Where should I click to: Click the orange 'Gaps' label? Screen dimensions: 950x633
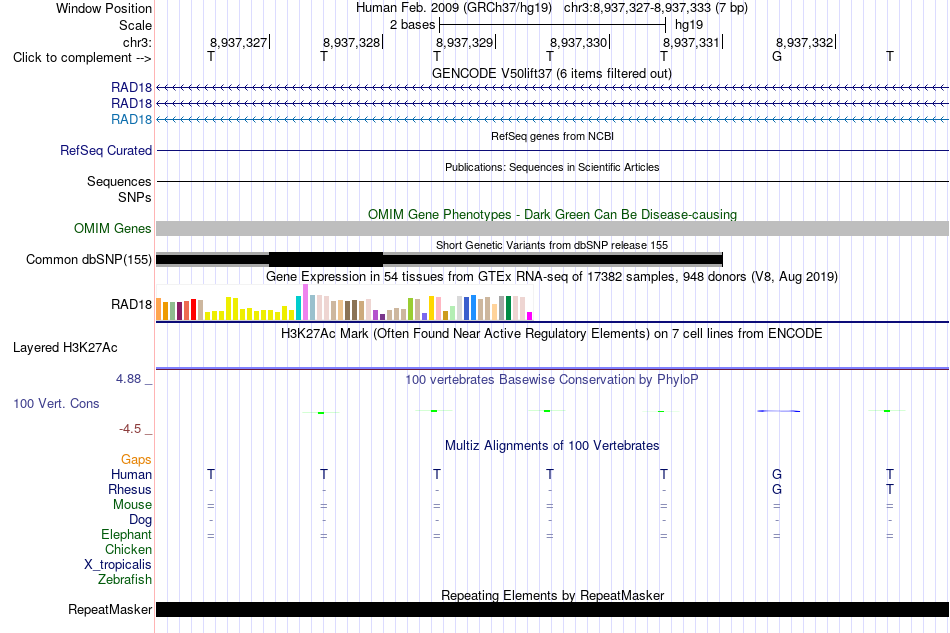[x=136, y=460]
